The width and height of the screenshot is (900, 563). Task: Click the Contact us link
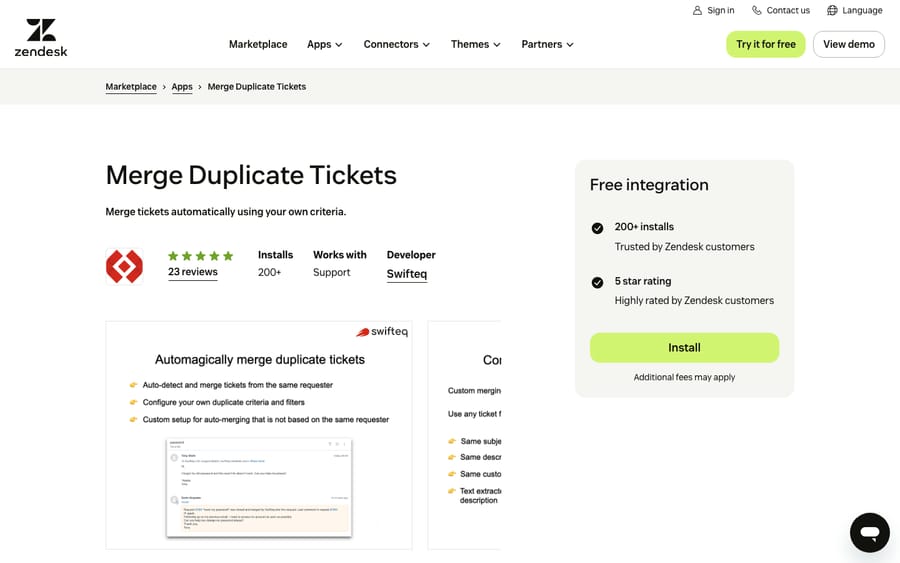(x=781, y=10)
